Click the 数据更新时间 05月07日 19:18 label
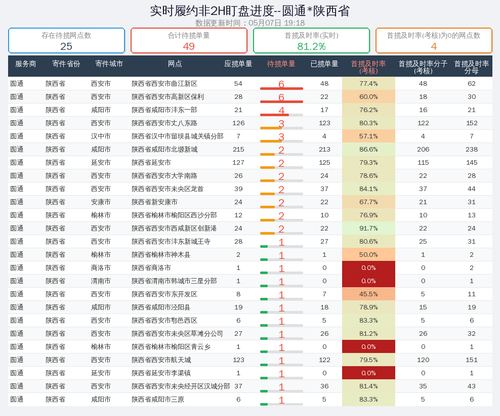This screenshot has height=416, width=500. click(x=250, y=23)
